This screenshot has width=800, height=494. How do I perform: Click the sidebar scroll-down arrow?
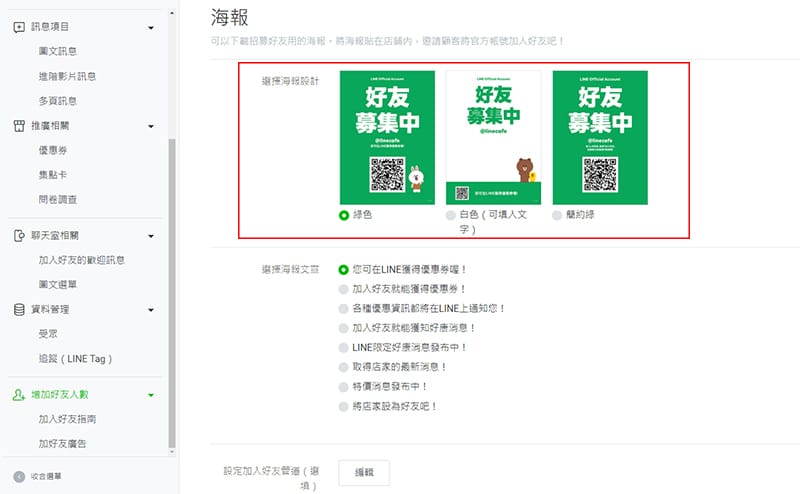(172, 452)
